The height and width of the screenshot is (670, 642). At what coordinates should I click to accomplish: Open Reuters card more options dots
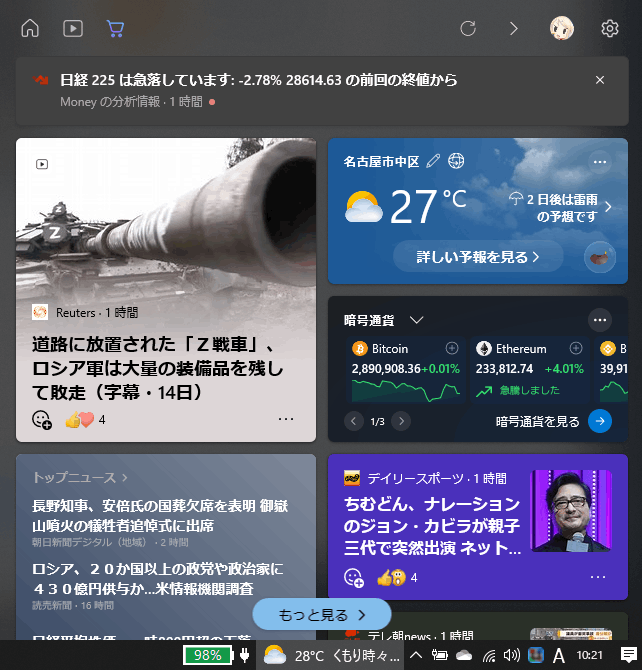tap(286, 419)
